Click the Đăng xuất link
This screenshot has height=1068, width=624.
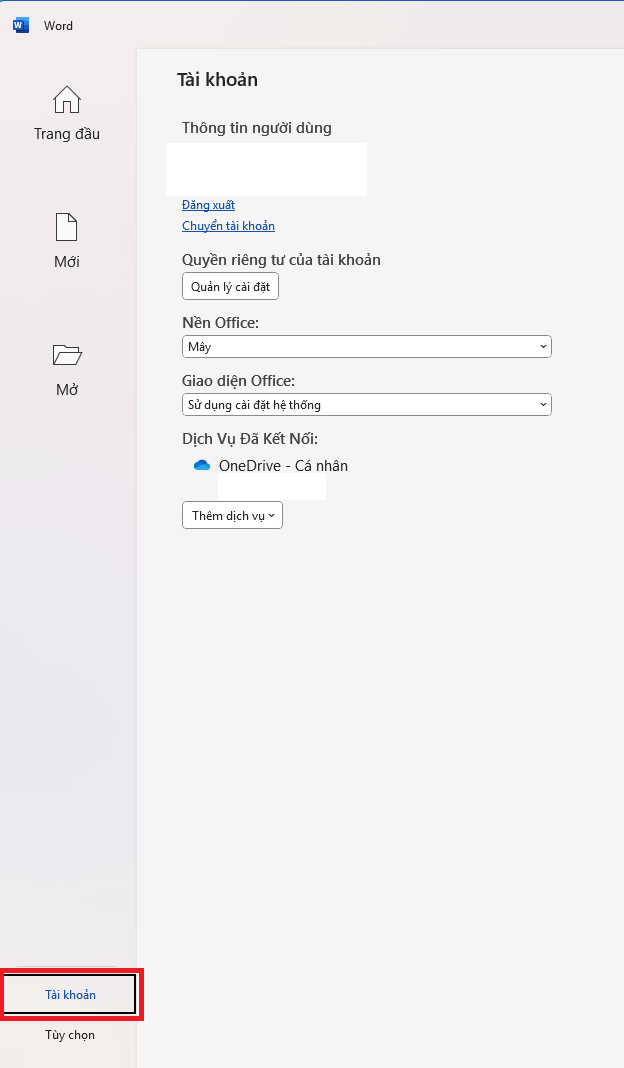(x=208, y=205)
